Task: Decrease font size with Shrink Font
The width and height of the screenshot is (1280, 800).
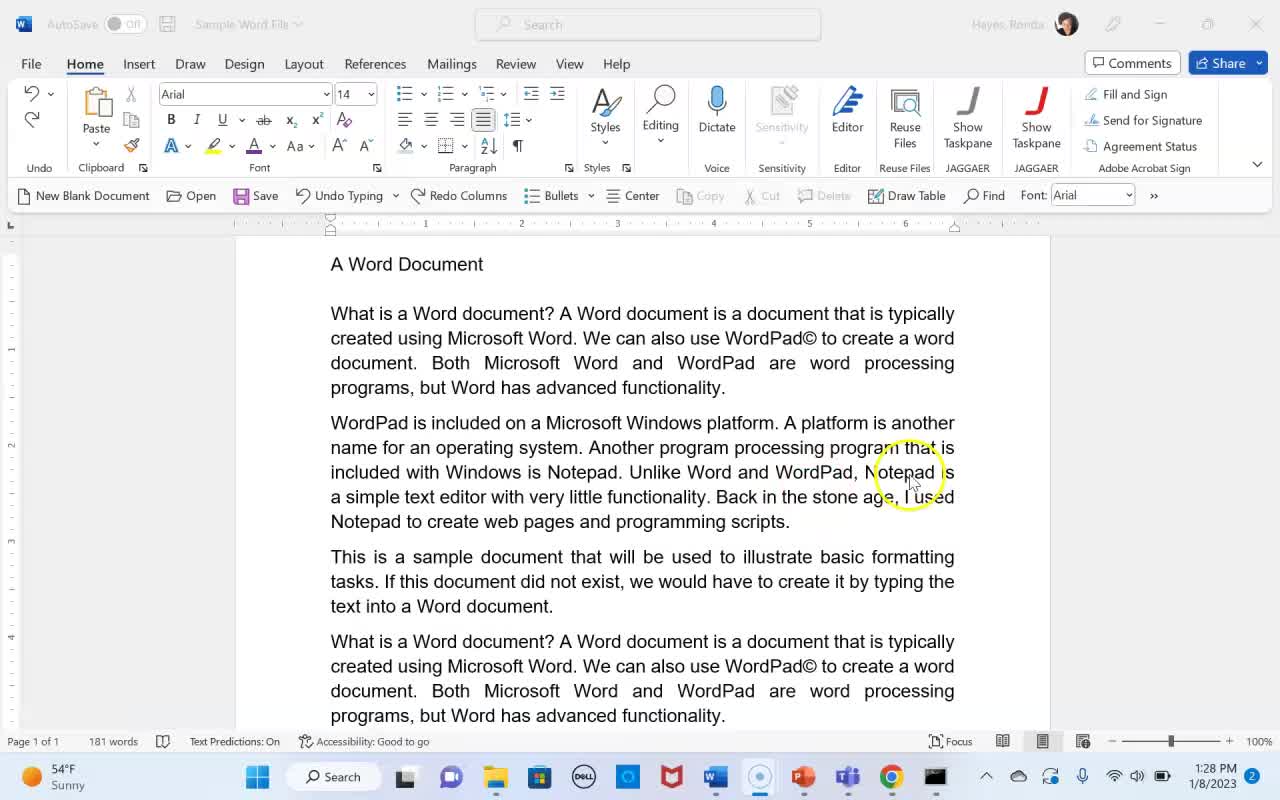Action: tap(366, 146)
